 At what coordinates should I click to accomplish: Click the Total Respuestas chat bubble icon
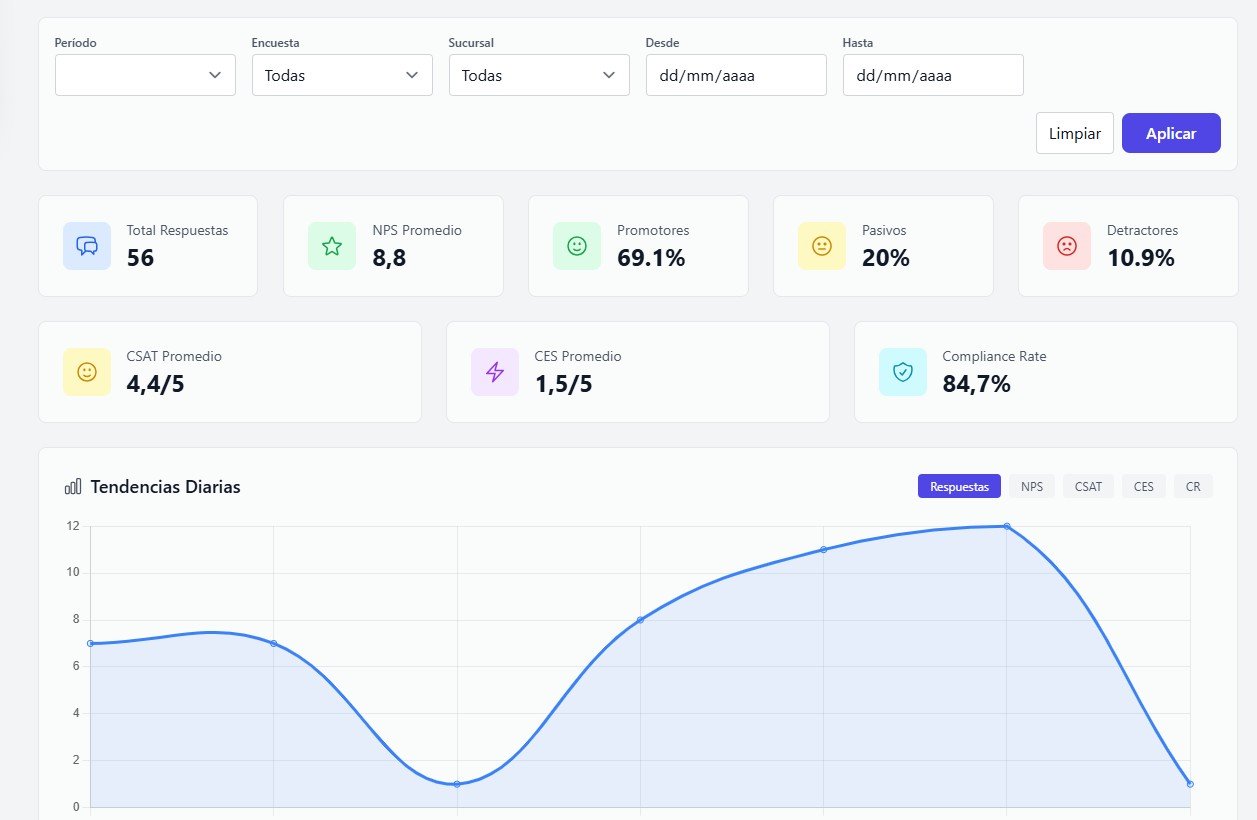pos(87,246)
